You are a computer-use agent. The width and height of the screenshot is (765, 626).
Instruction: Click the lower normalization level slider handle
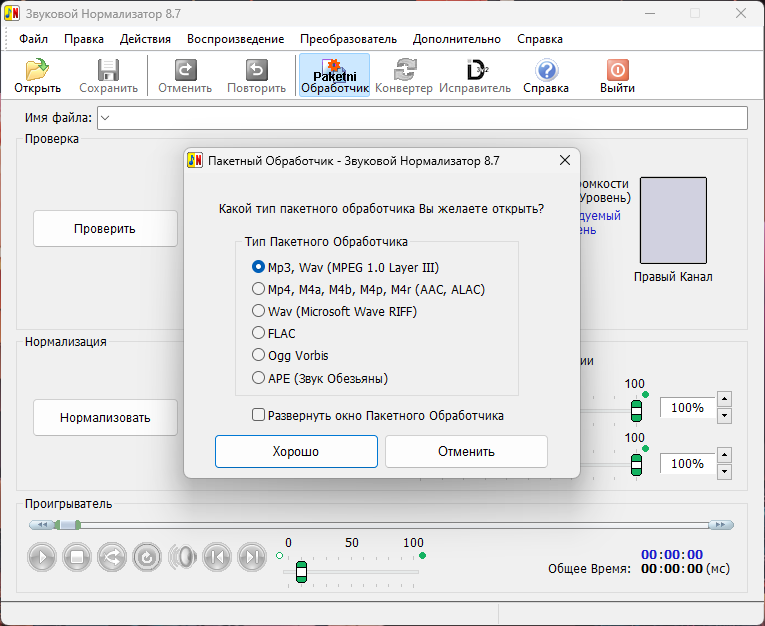636,464
